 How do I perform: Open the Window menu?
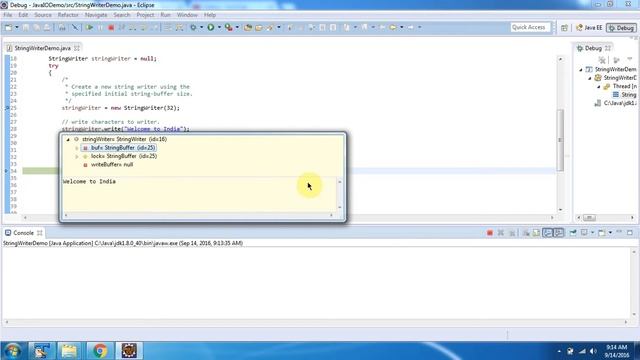tap(187, 15)
